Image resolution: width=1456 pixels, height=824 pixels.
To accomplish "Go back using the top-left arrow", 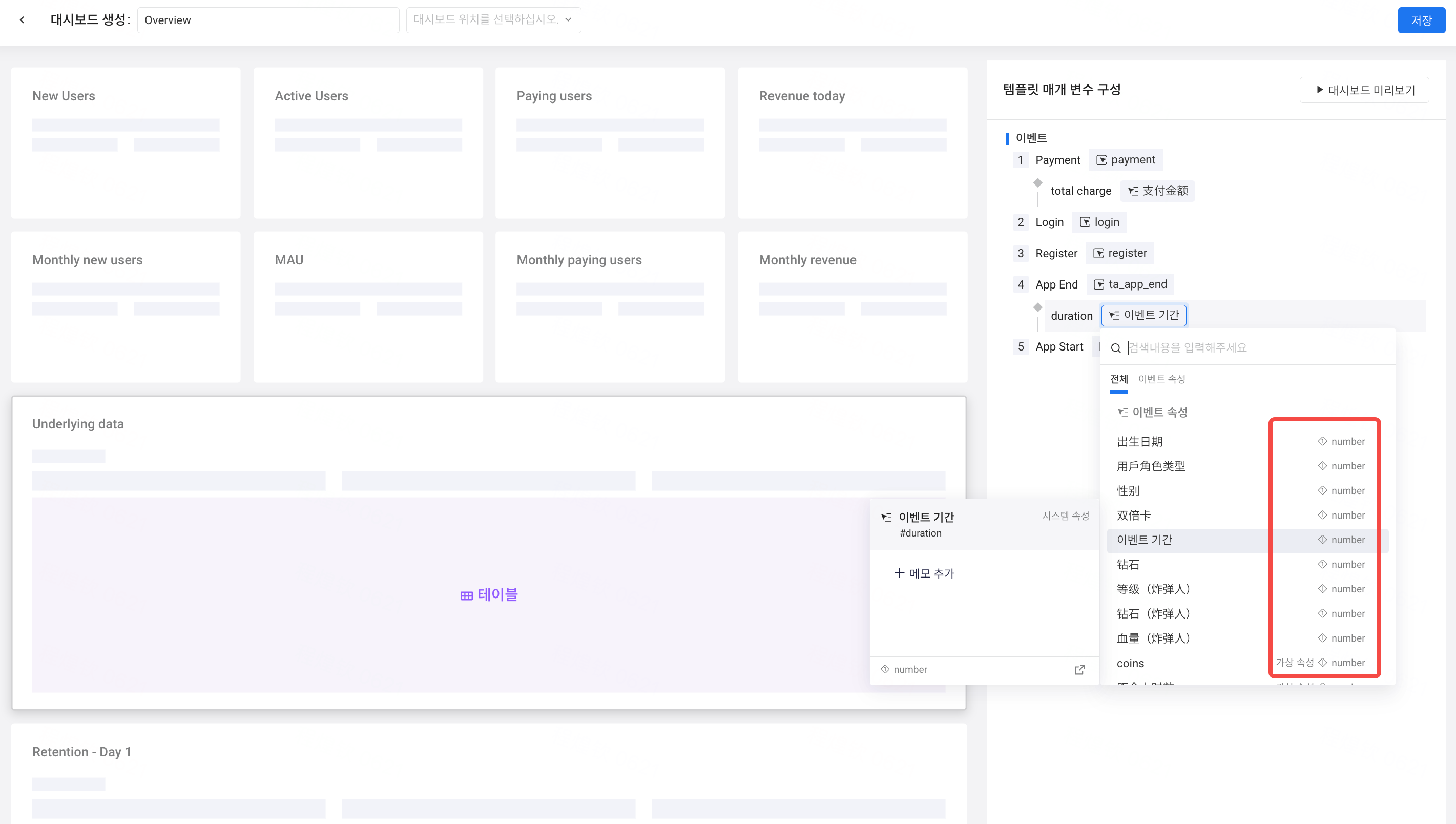I will click(x=22, y=20).
